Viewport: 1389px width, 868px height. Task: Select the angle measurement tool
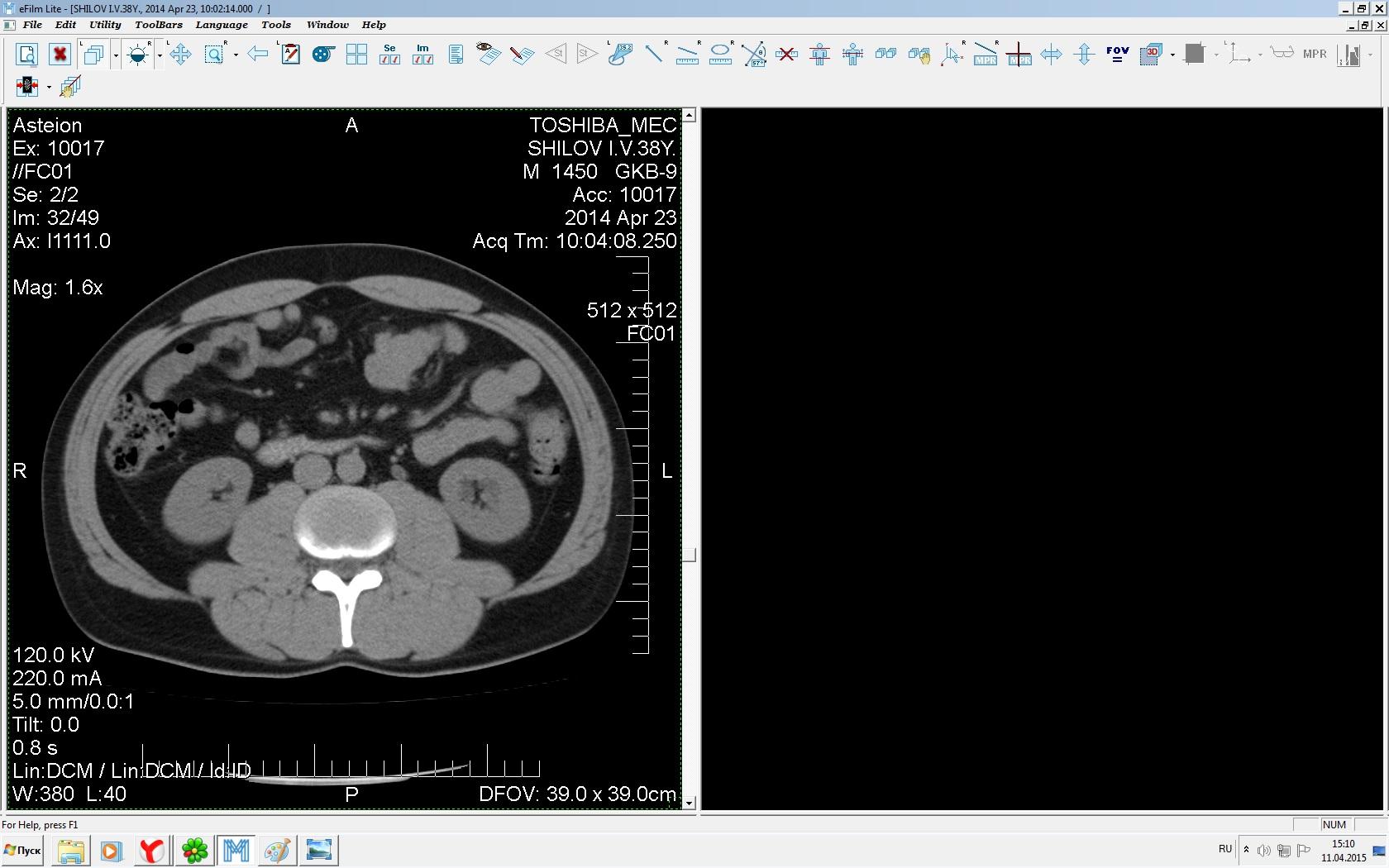pos(753,55)
